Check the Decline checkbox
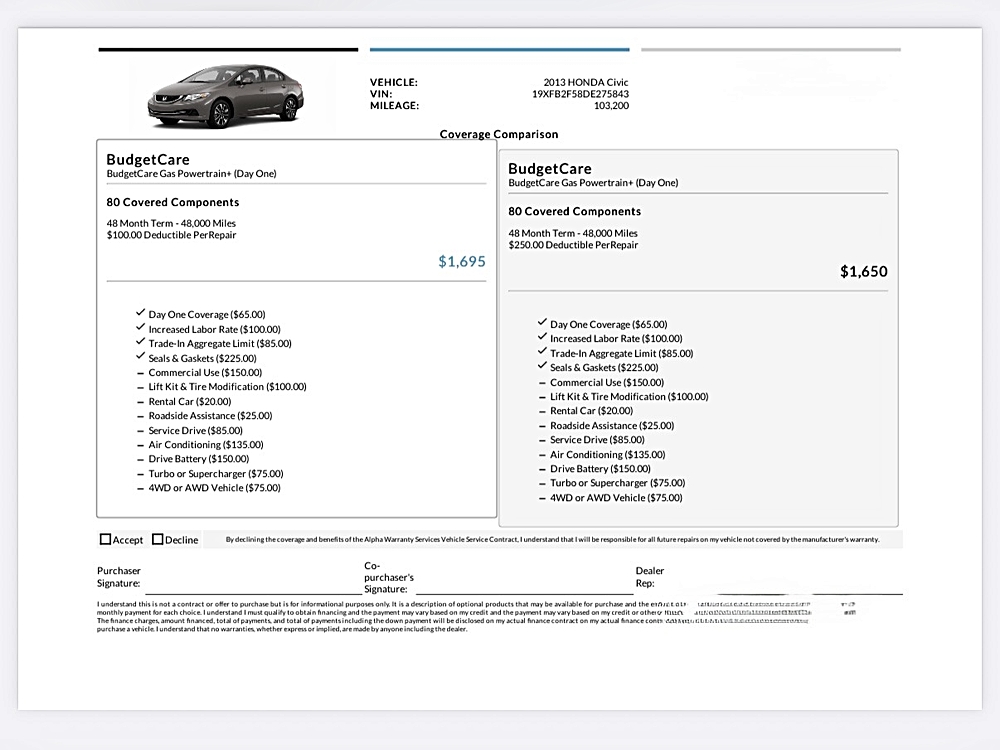This screenshot has height=750, width=1000. (x=158, y=540)
